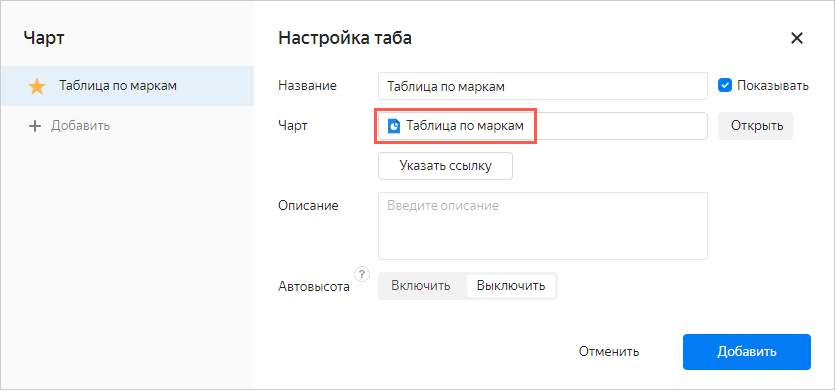Confirm with the blue Добавить button

click(x=747, y=352)
